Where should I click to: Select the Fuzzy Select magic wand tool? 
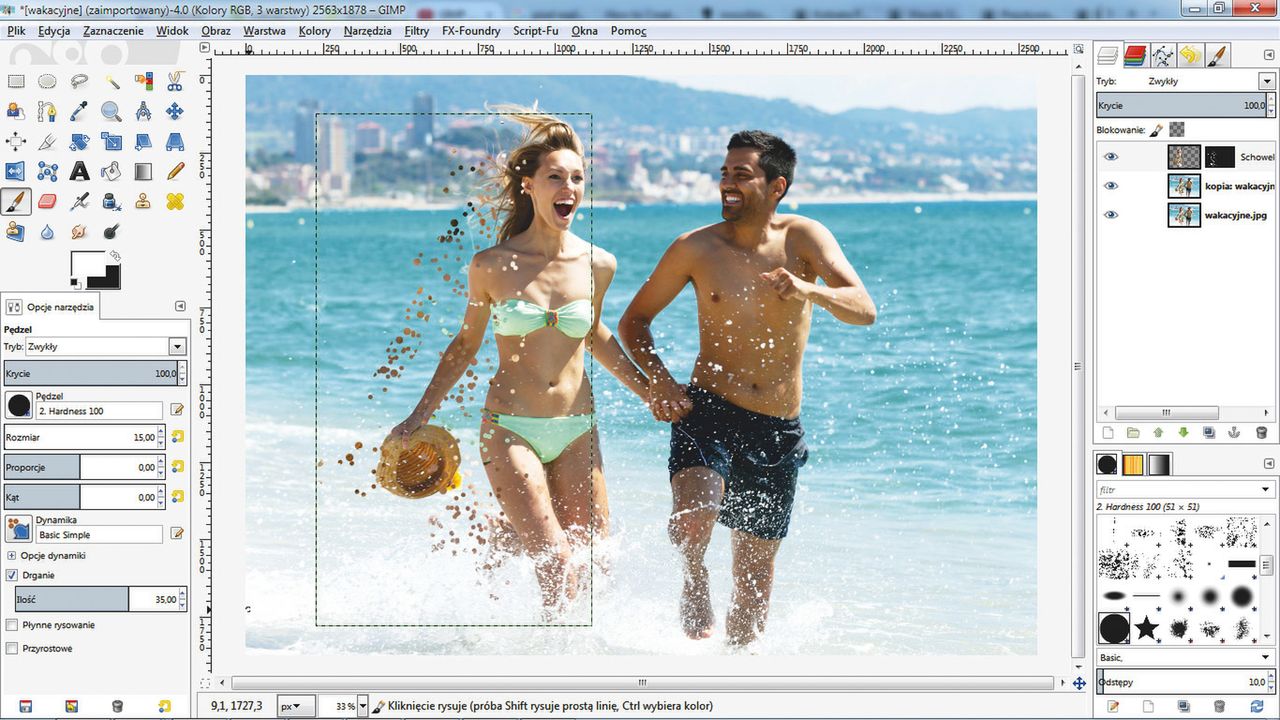111,82
